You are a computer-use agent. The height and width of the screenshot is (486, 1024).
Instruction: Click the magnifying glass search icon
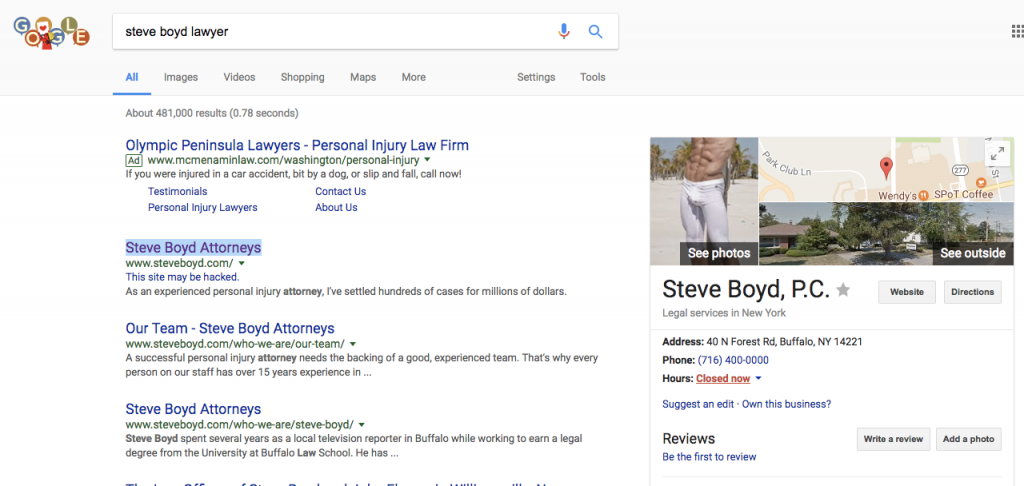point(595,31)
